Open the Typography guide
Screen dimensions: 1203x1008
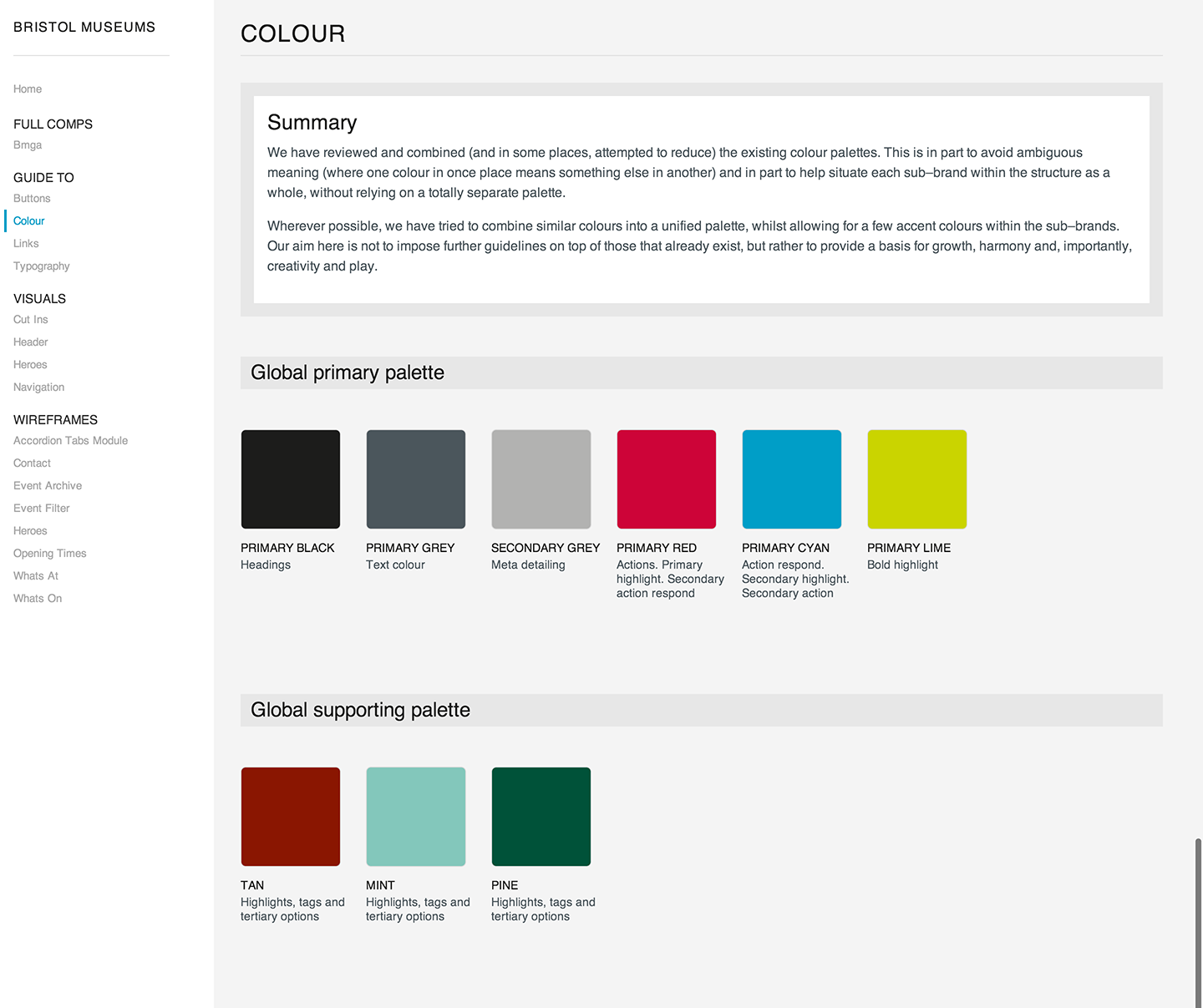click(42, 266)
